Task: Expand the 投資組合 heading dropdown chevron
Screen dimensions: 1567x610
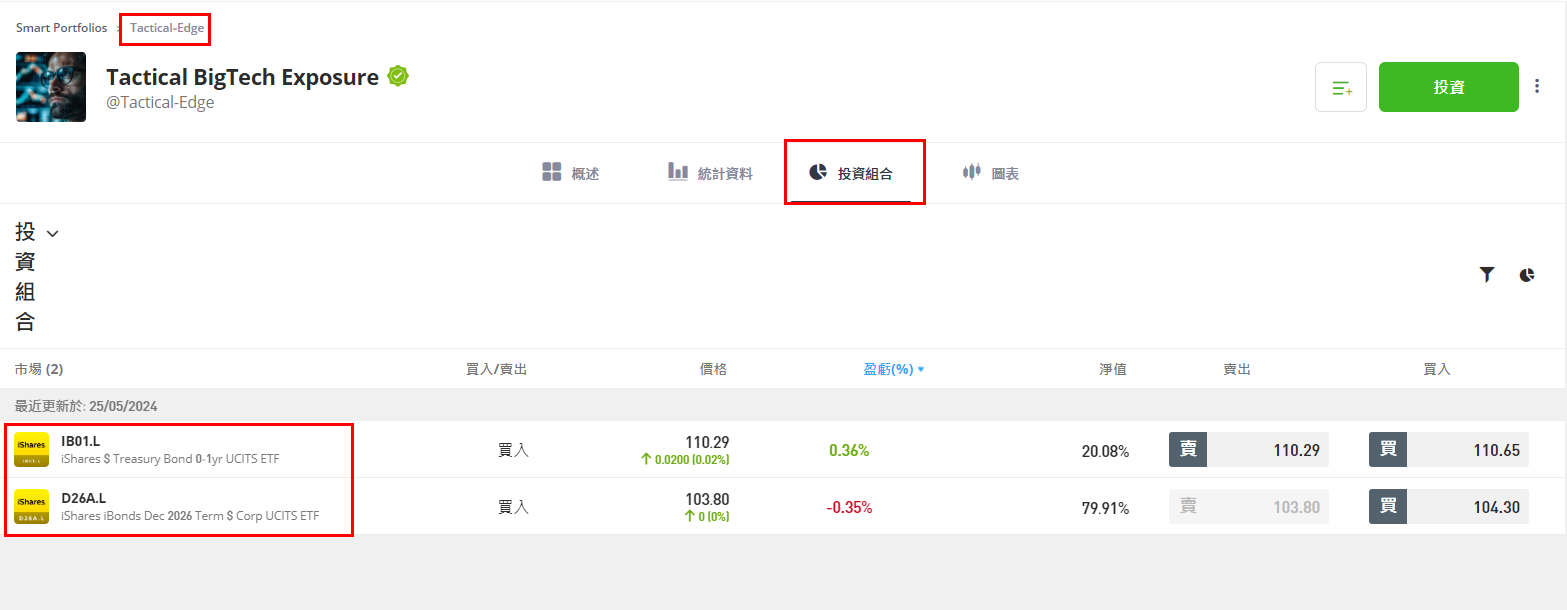Action: pyautogui.click(x=53, y=234)
